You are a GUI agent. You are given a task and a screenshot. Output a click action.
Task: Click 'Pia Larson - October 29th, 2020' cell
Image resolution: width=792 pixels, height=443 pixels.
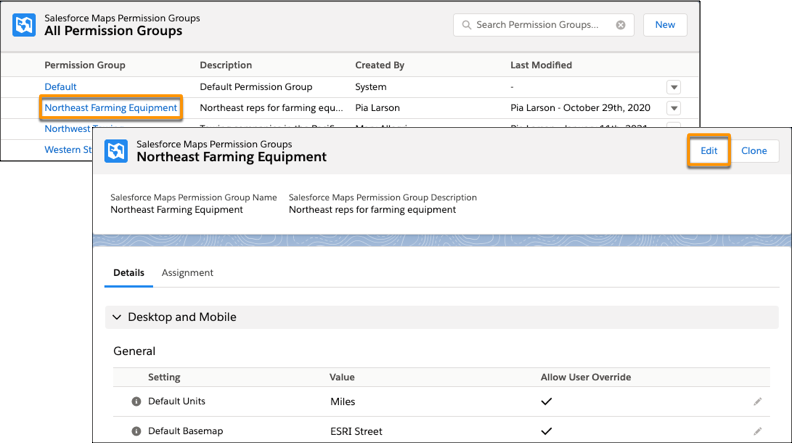(x=580, y=108)
